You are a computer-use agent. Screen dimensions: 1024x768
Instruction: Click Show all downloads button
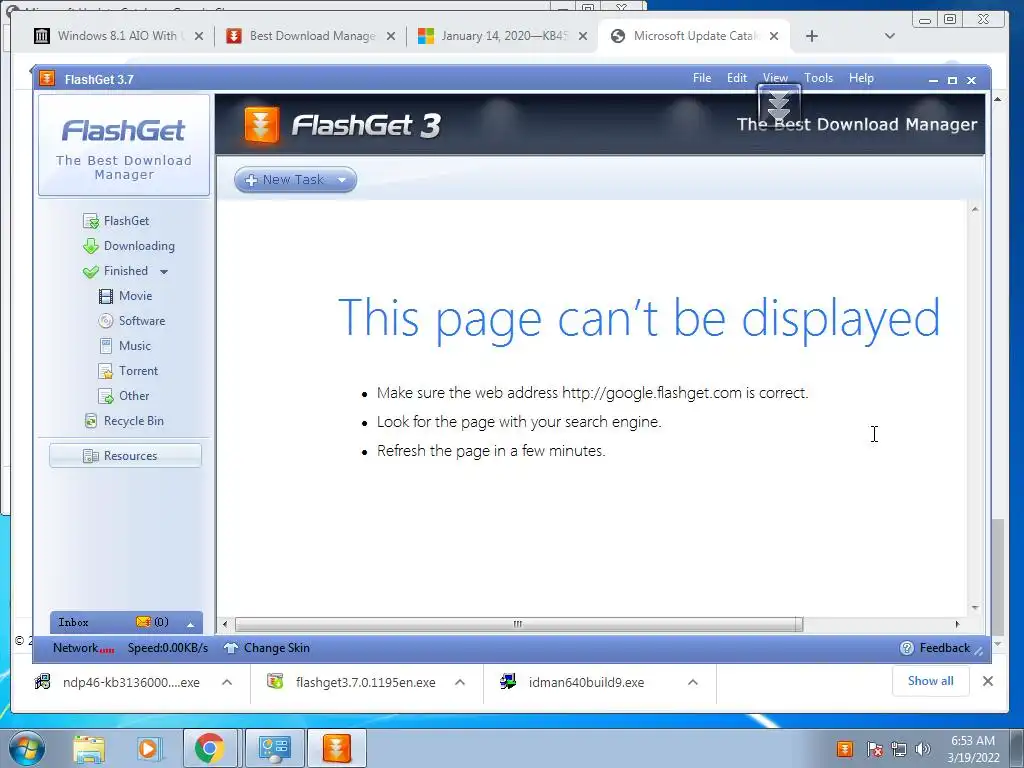pos(931,681)
